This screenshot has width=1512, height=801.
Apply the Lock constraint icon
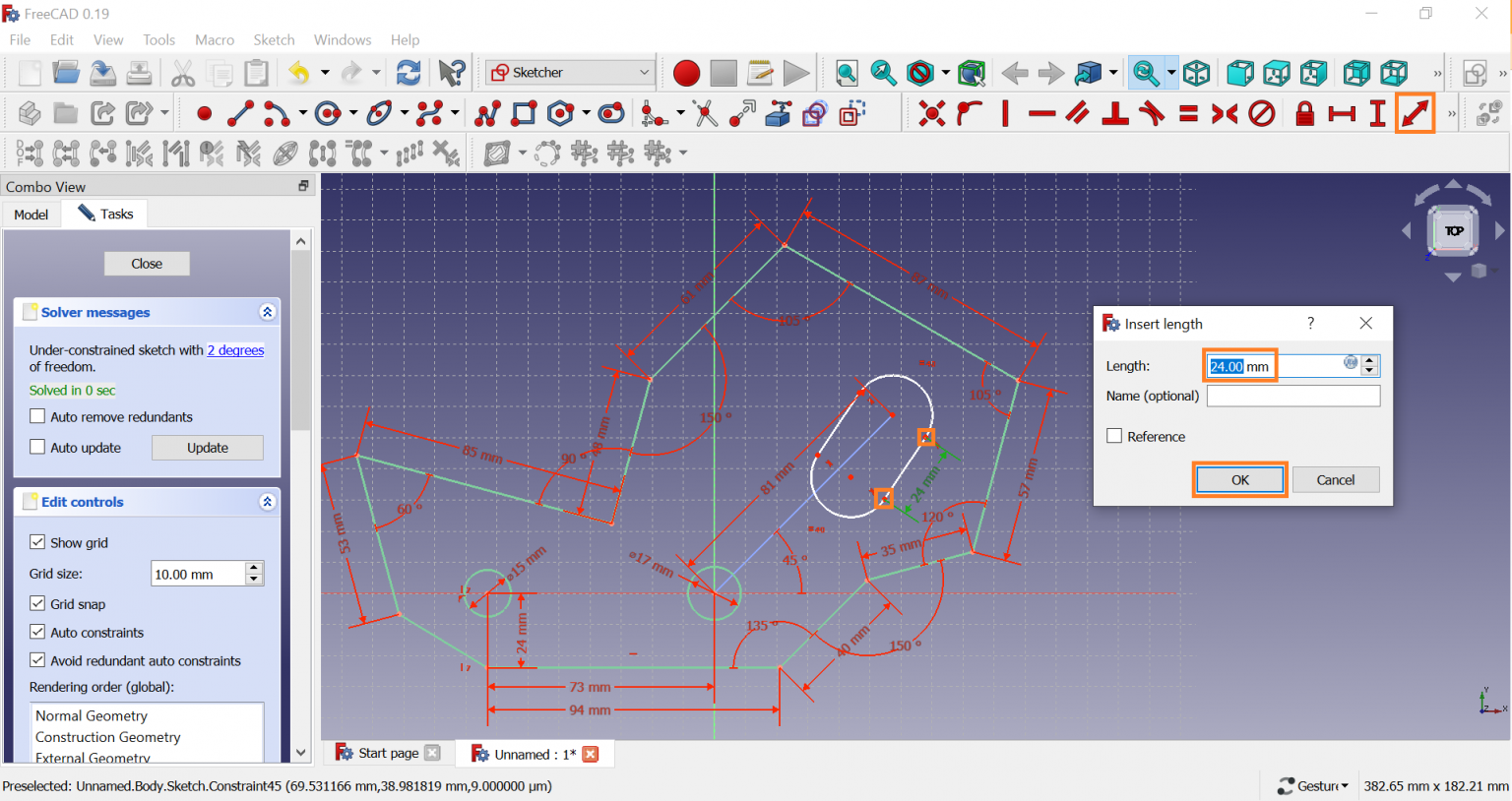[1304, 114]
